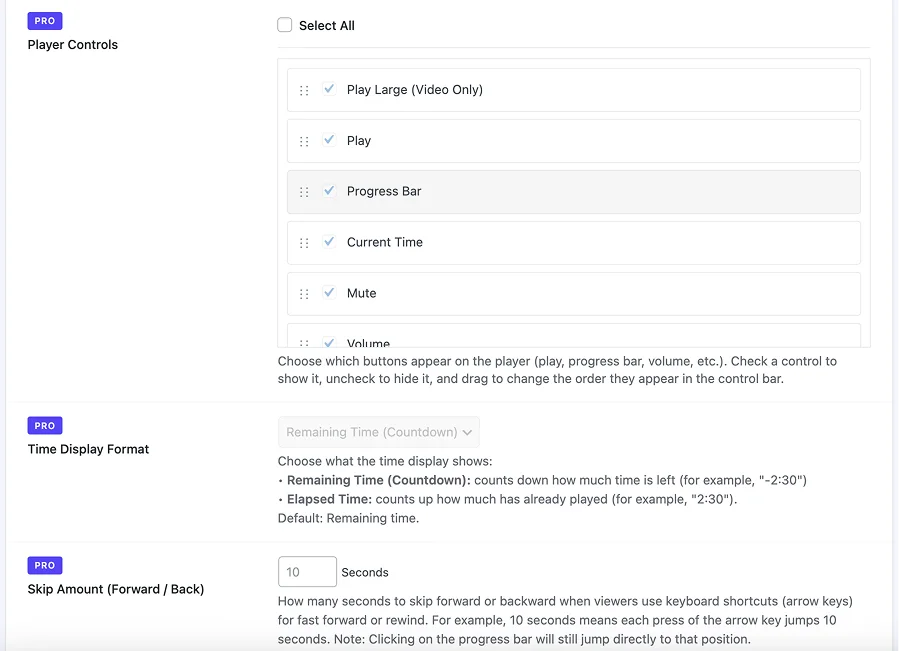
Task: Uncheck the Play Large (Video Only) control
Action: point(329,89)
